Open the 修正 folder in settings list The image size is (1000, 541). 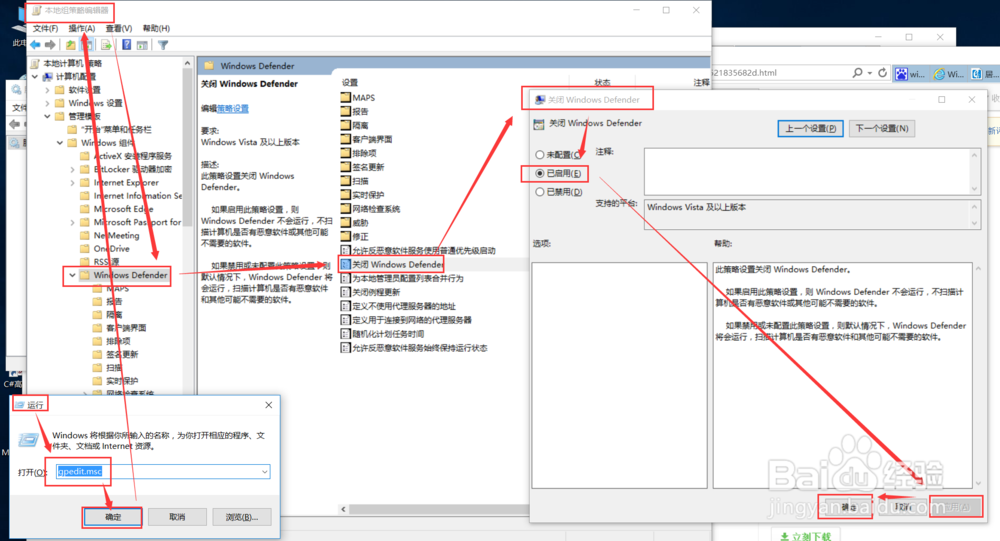[x=355, y=237]
